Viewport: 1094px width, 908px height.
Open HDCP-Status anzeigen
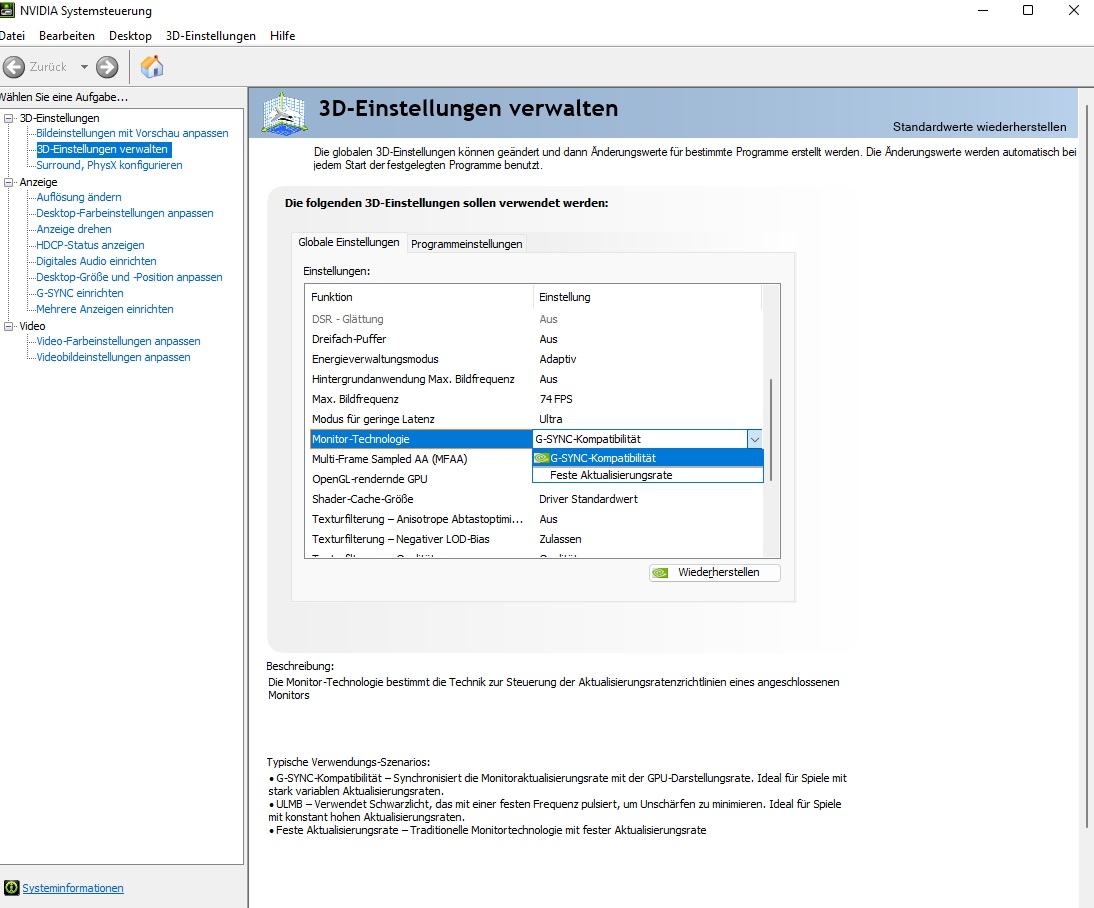[x=91, y=245]
